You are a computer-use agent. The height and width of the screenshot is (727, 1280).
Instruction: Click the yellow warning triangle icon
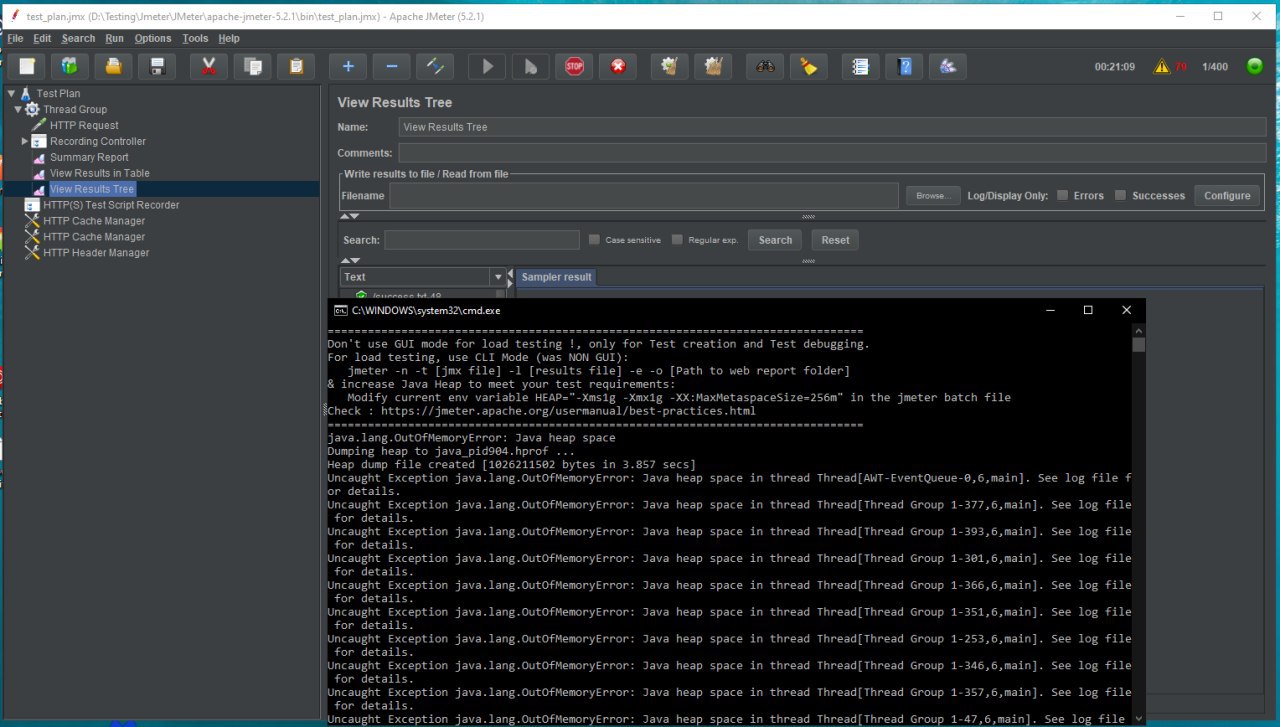click(x=1161, y=67)
